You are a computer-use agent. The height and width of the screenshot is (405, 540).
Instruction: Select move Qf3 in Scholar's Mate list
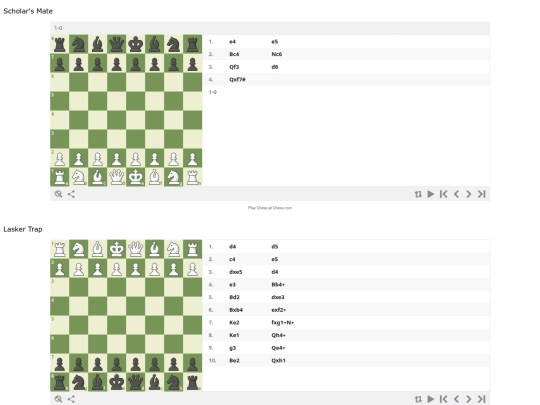tap(234, 67)
